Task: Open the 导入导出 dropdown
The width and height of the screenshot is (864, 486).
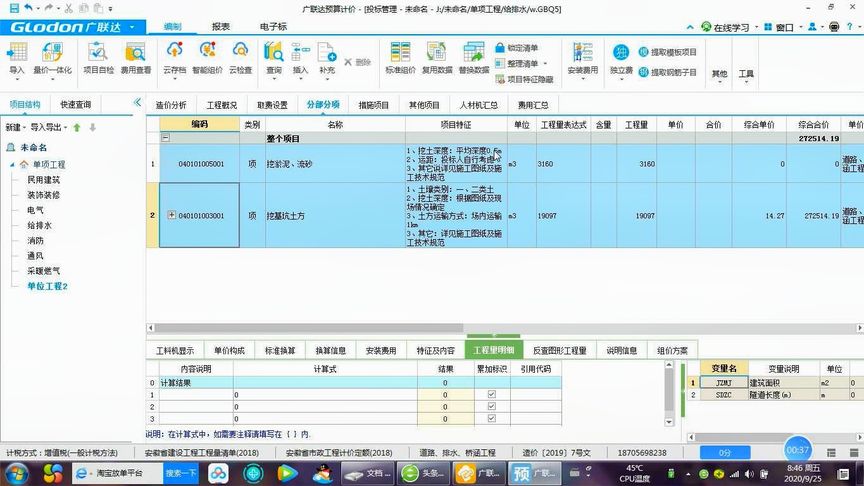Action: point(48,127)
